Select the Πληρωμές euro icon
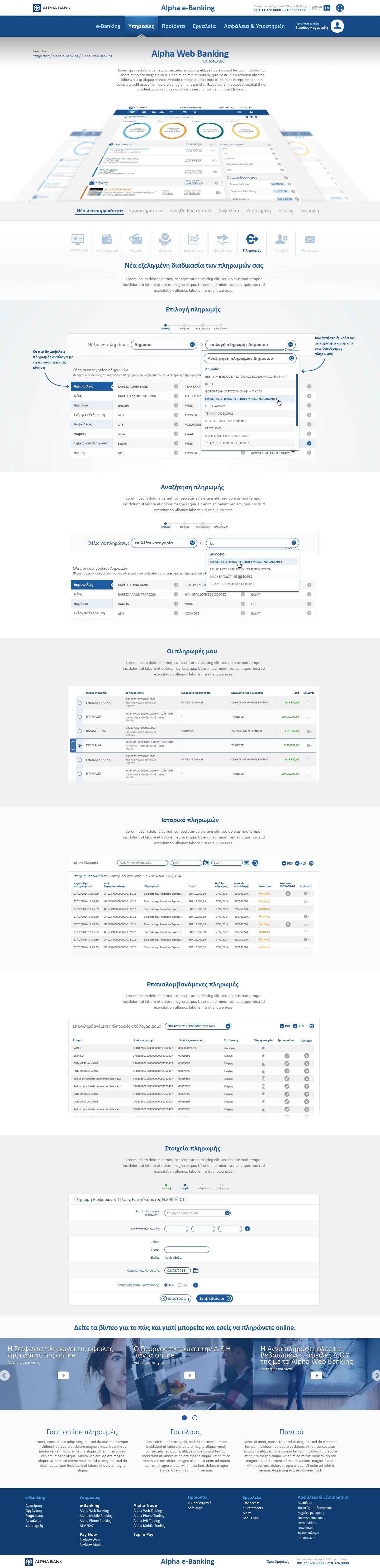 (x=251, y=239)
